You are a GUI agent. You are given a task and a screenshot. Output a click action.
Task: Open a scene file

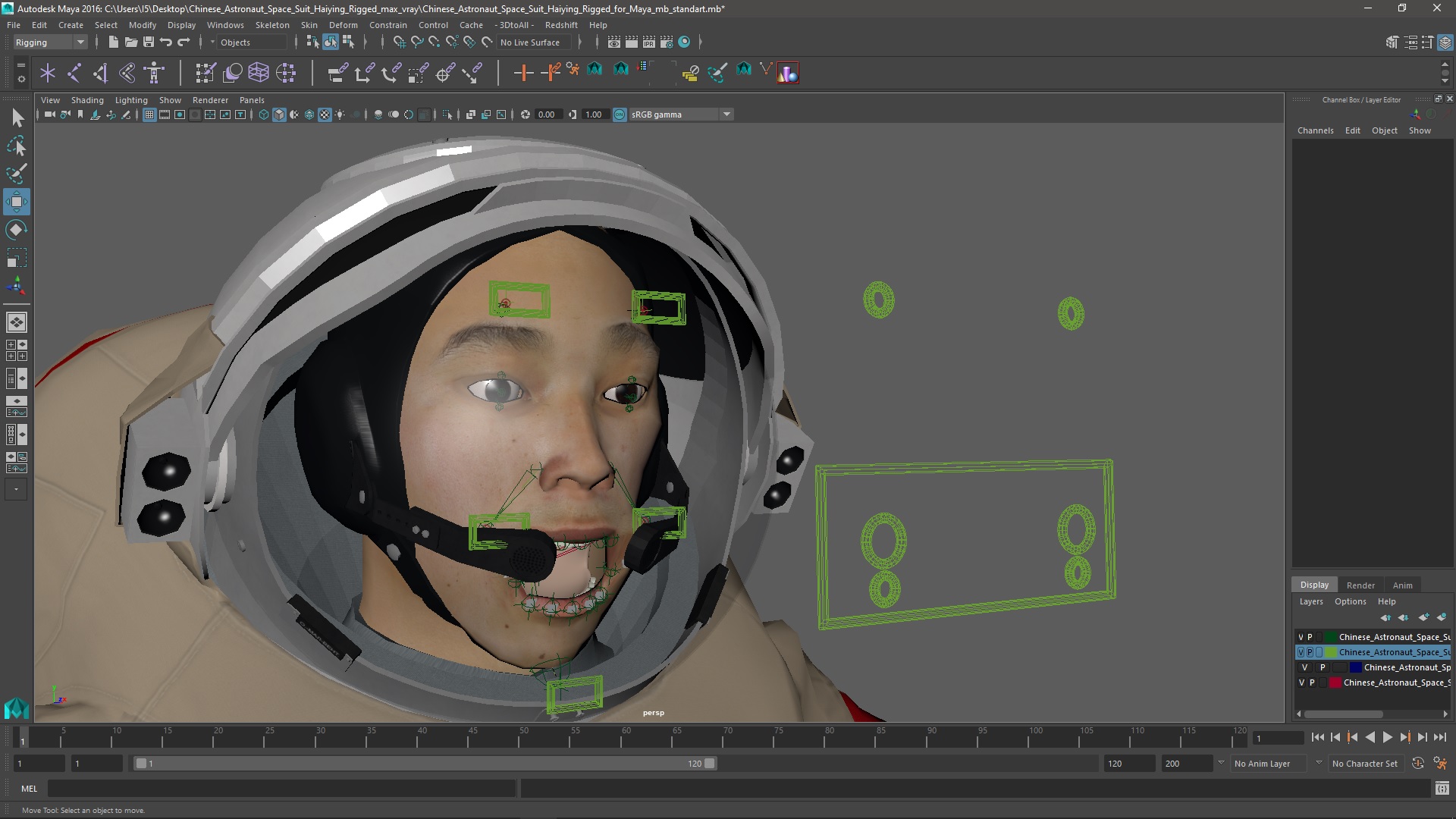pyautogui.click(x=130, y=42)
